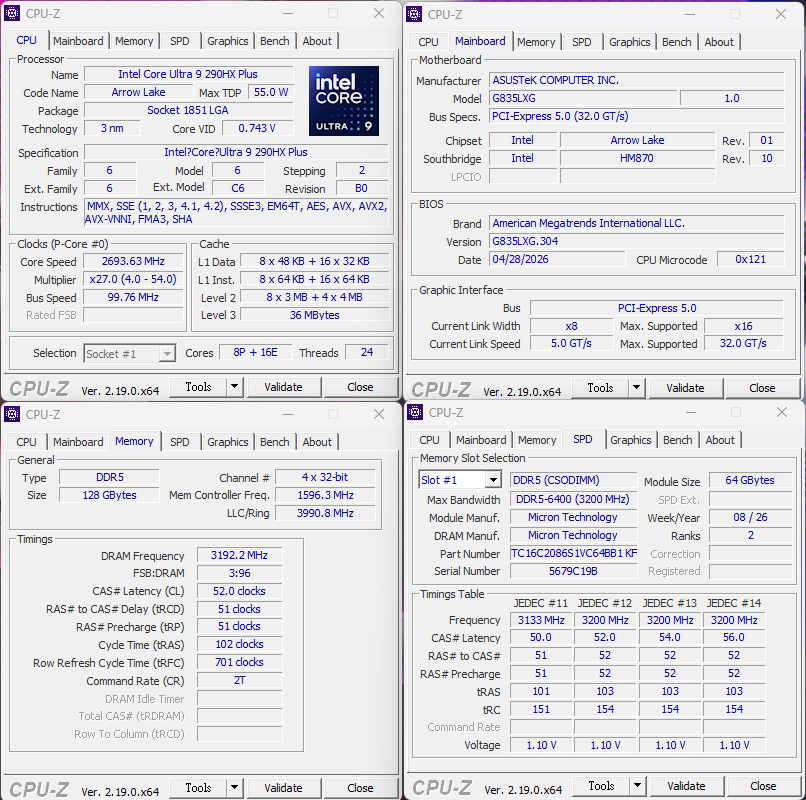Minimize the Mainboard window

click(690, 14)
